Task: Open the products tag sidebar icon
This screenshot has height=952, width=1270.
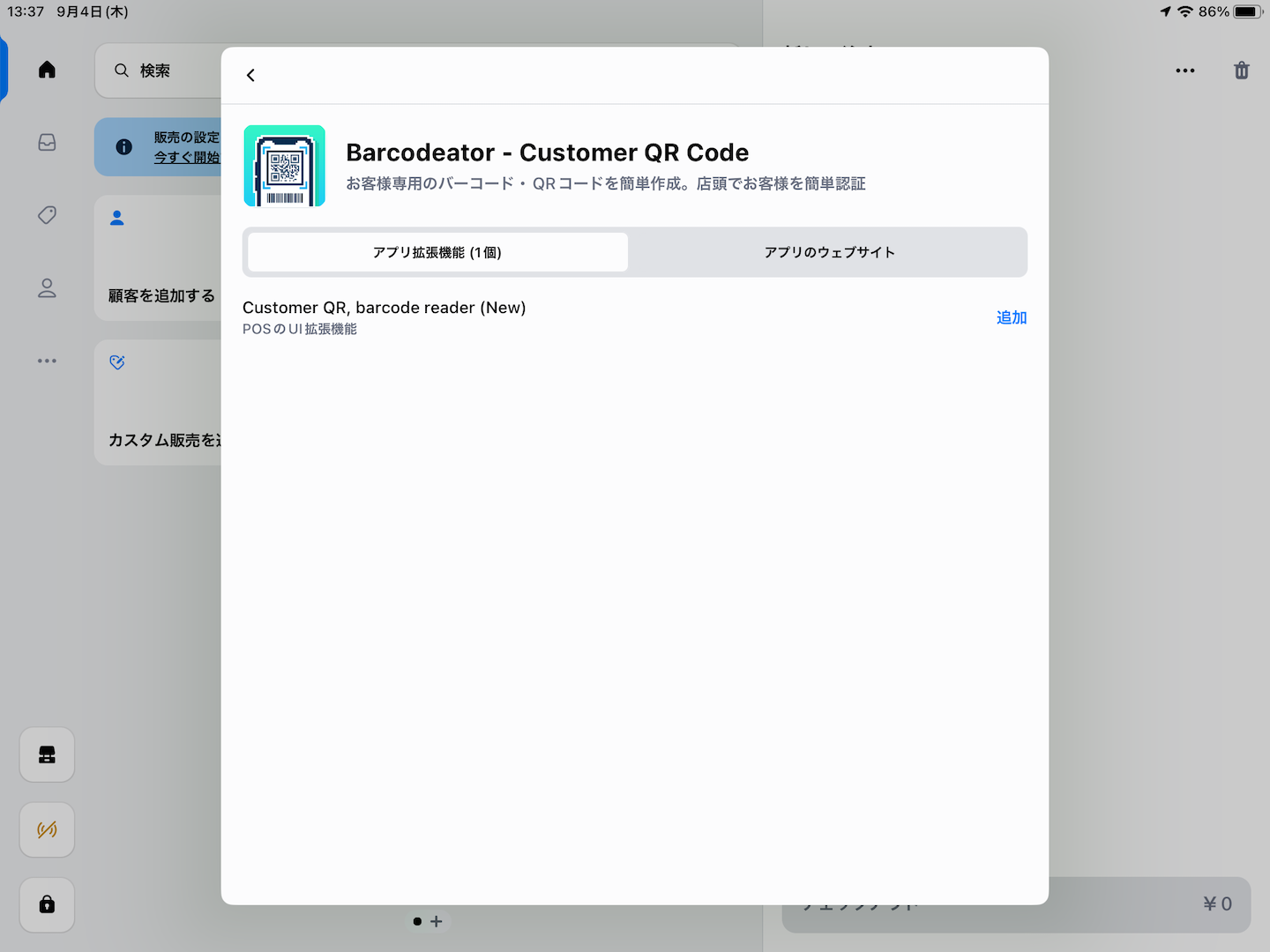Action: (x=48, y=215)
